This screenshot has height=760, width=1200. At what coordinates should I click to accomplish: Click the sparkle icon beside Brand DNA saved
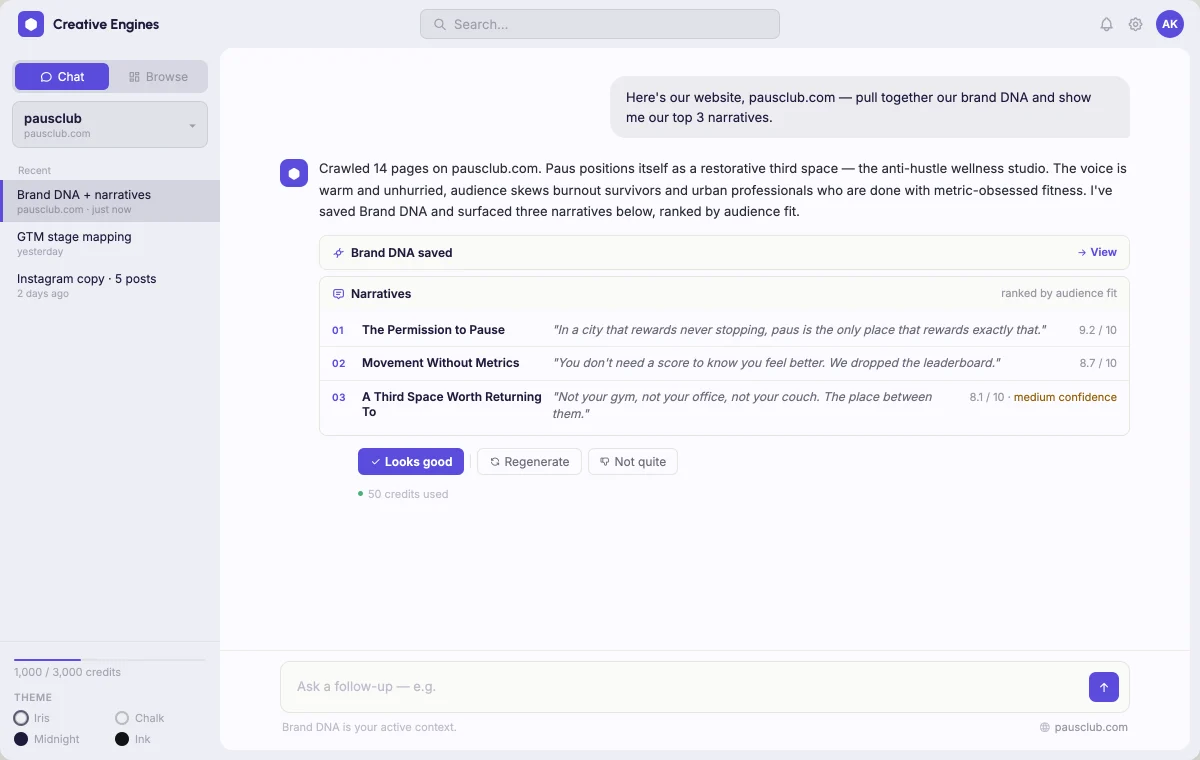[x=338, y=253]
